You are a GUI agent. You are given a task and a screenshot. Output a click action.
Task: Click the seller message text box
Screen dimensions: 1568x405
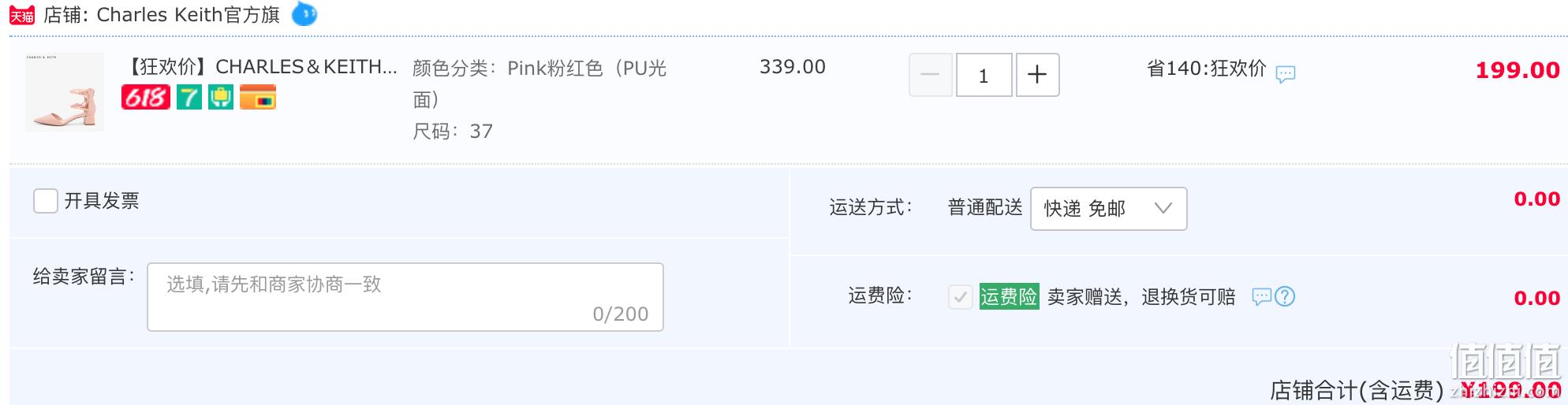pos(405,297)
